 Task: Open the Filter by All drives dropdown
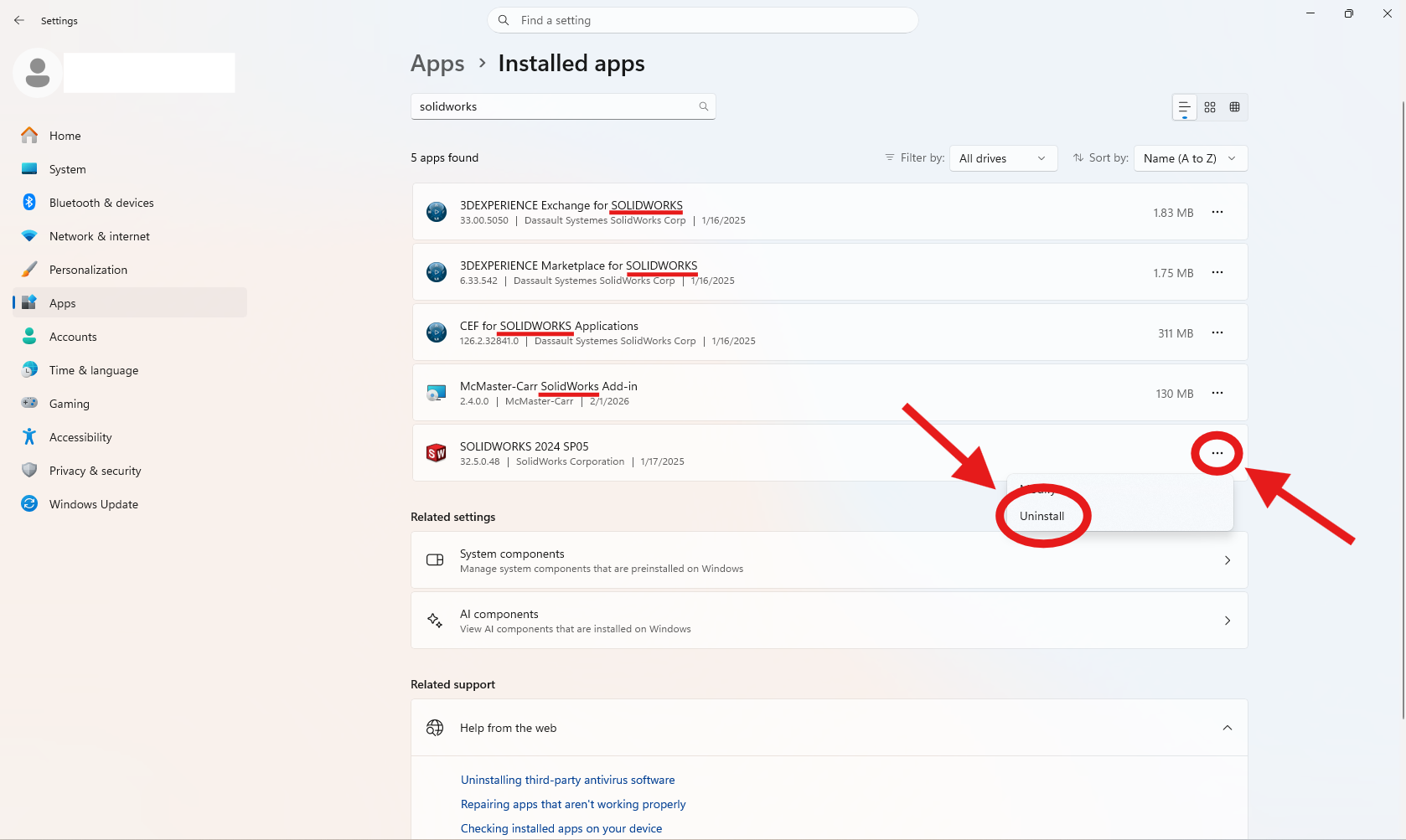coord(1003,158)
